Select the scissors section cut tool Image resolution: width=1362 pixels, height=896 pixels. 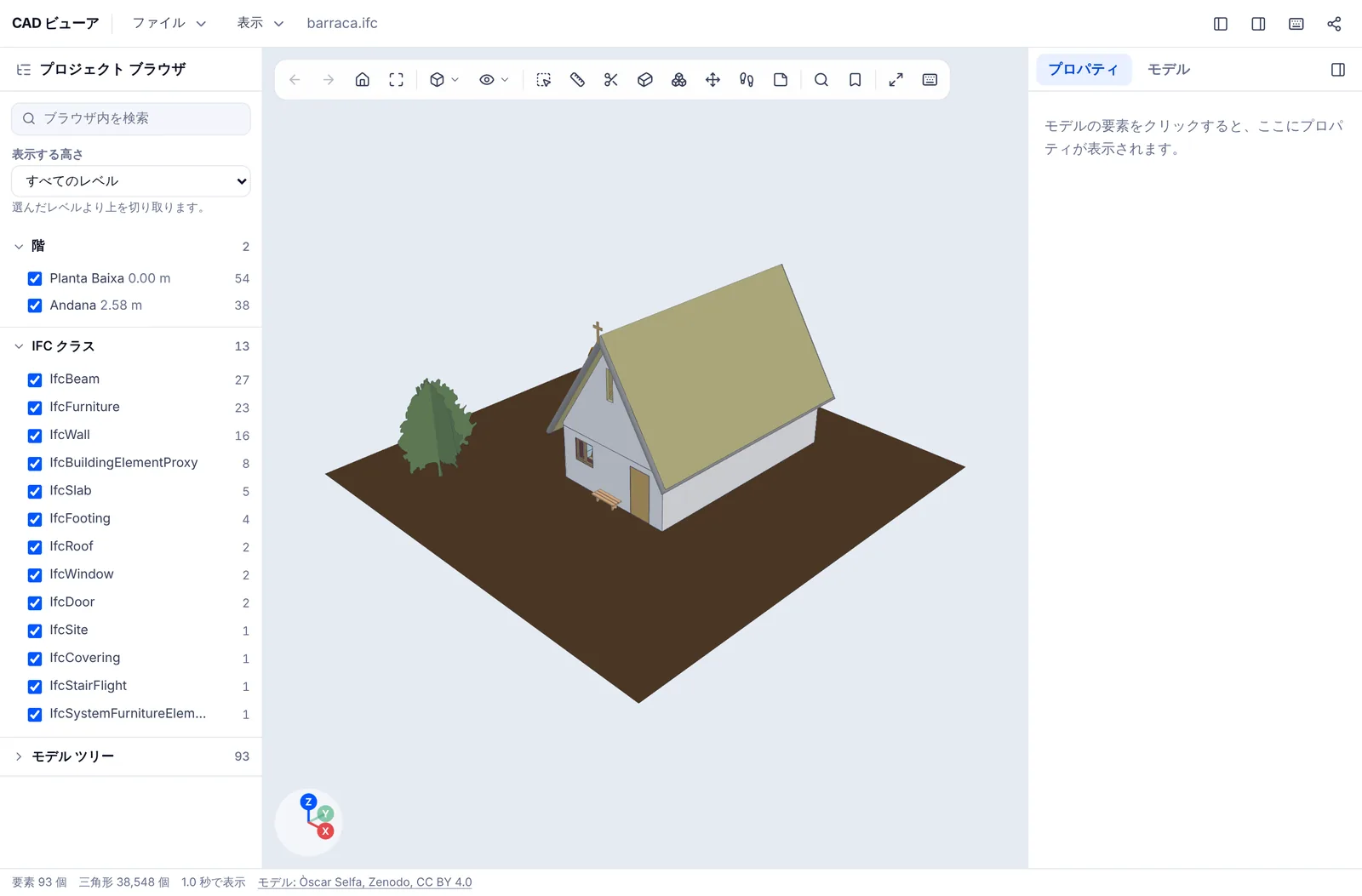pos(611,80)
